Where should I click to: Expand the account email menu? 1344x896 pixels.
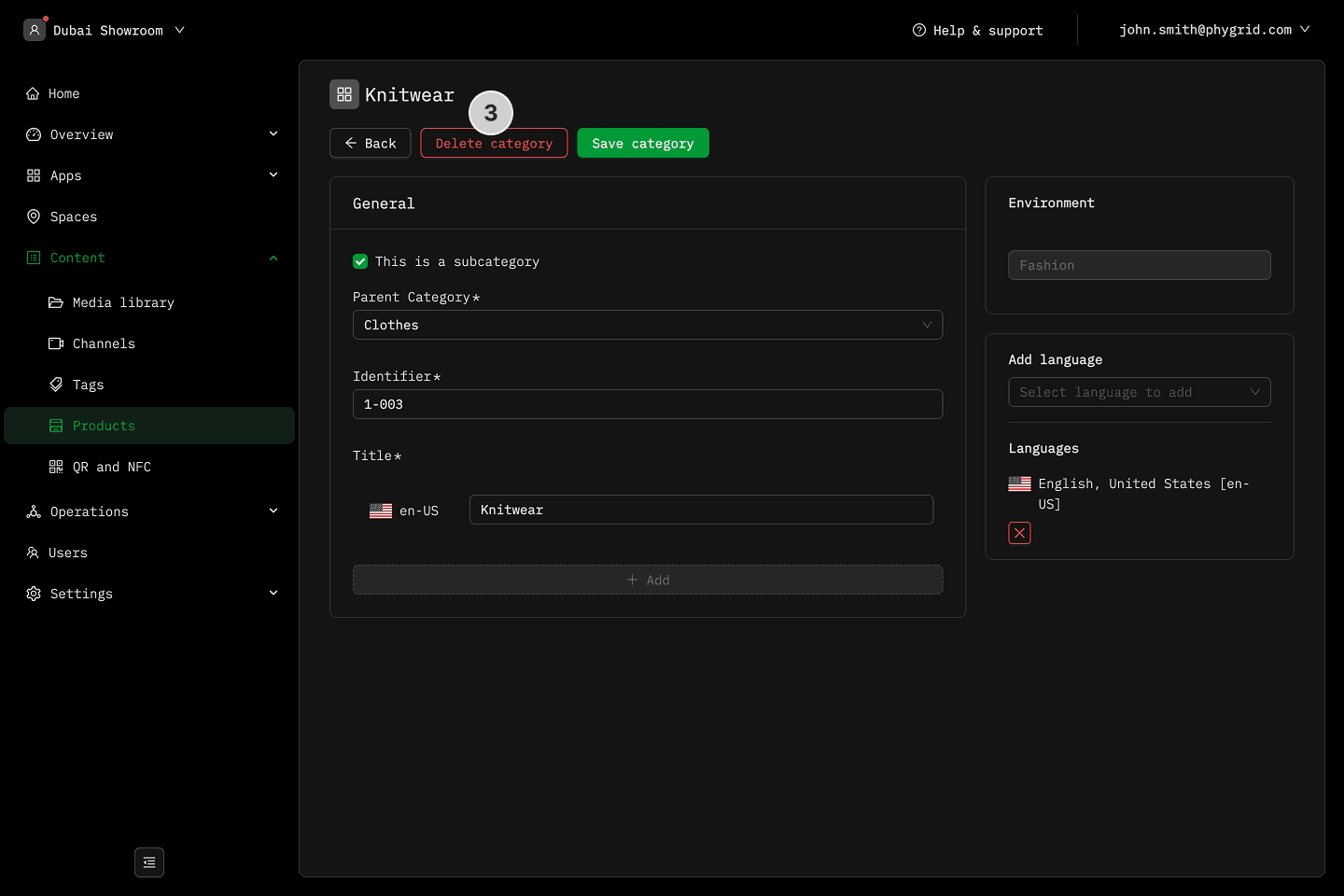point(1213,30)
